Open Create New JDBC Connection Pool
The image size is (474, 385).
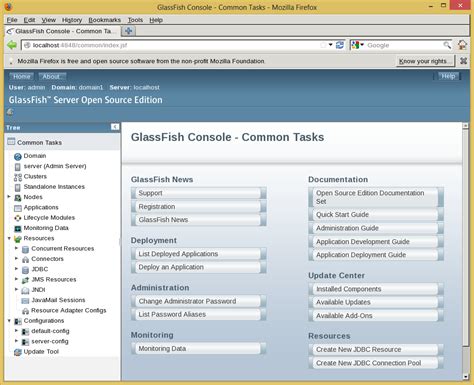376,363
